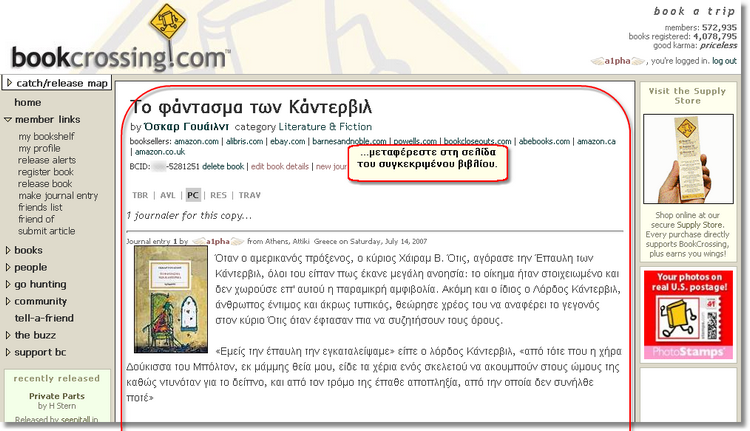Open the Private Parts recently released book
The height and width of the screenshot is (431, 750).
click(x=54, y=396)
